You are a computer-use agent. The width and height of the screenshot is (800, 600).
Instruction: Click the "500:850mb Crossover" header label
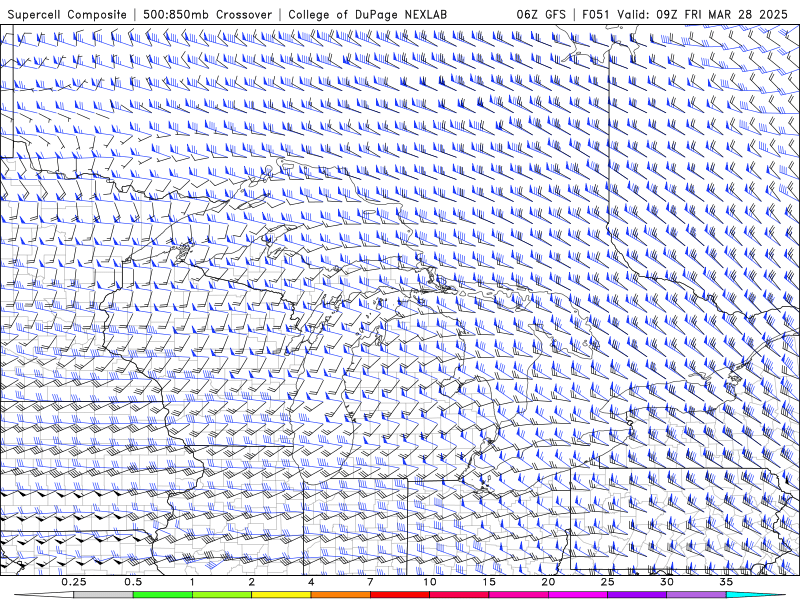click(207, 14)
